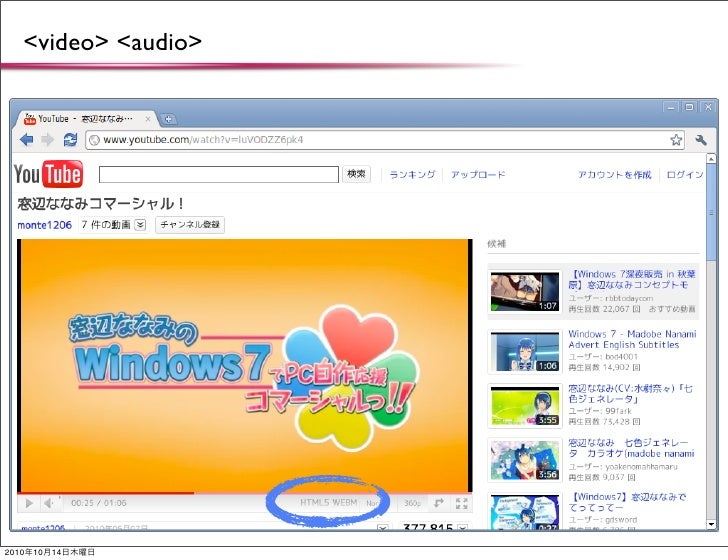Focus the YouTube search box
The width and height of the screenshot is (728, 560).
click(219, 175)
